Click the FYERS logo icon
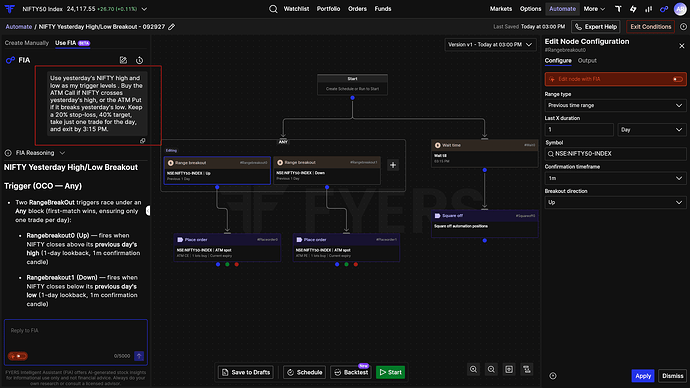This screenshot has width=690, height=388. coord(9,9)
